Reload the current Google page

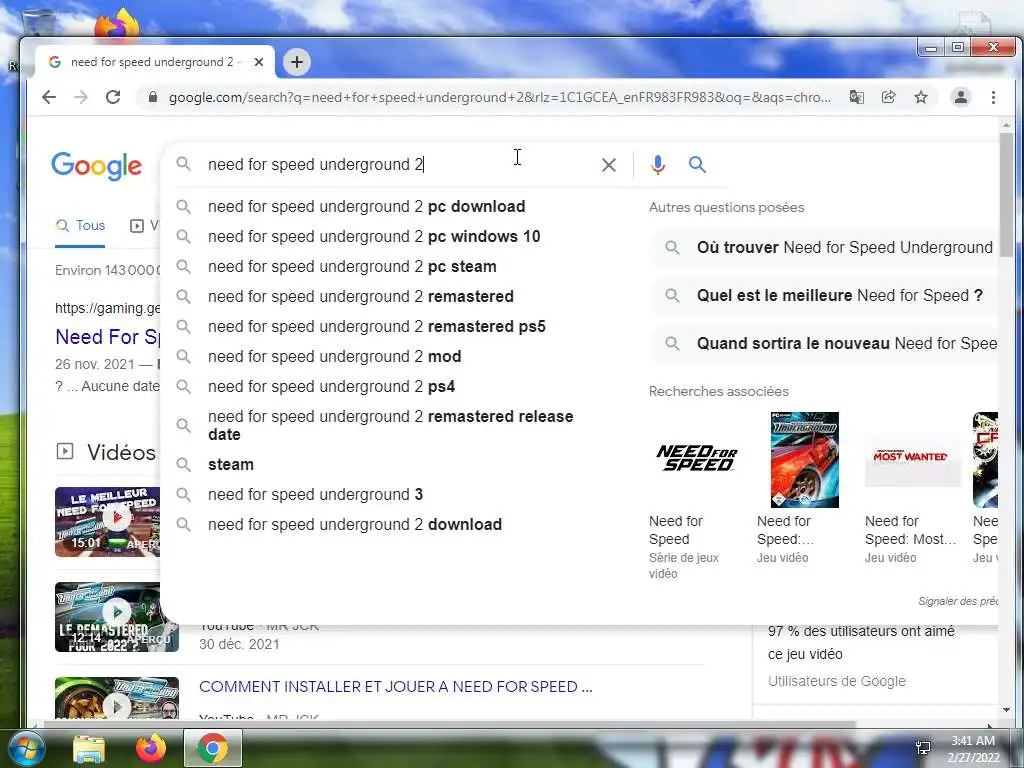pyautogui.click(x=113, y=97)
